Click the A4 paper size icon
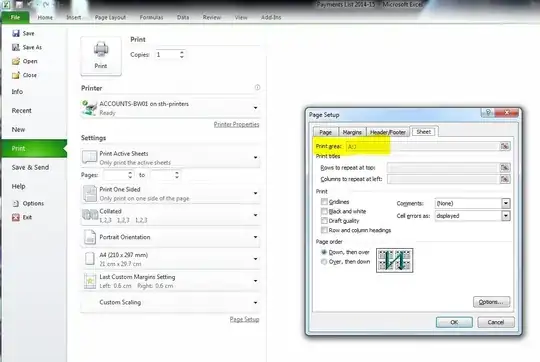 coord(90,259)
